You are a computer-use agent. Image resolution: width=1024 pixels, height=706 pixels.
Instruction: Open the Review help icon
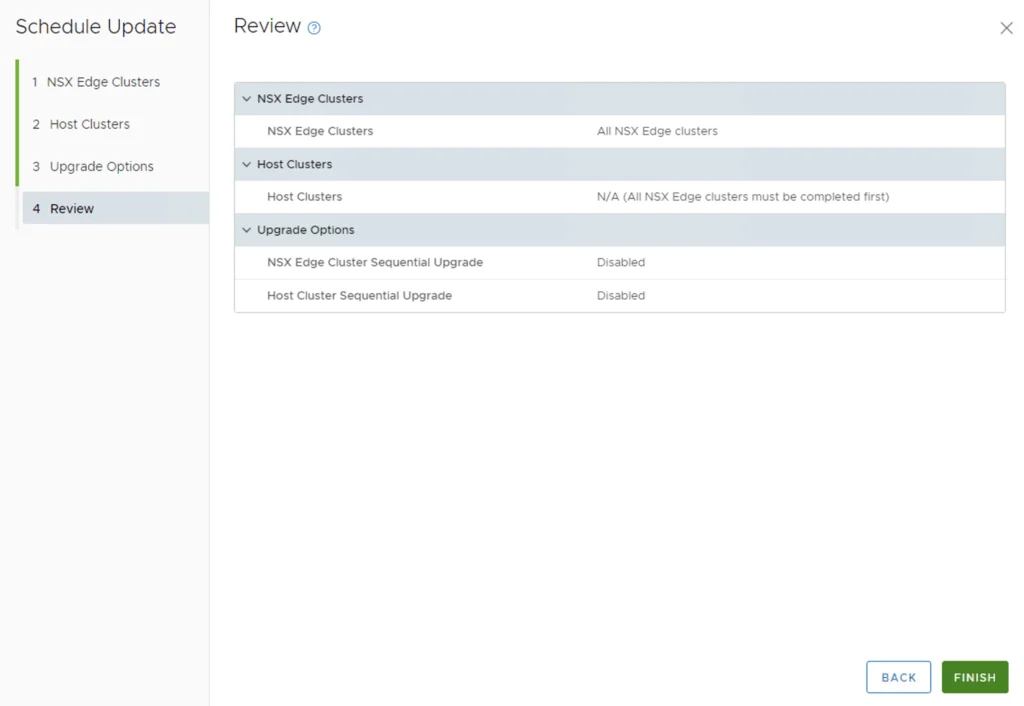(x=314, y=27)
